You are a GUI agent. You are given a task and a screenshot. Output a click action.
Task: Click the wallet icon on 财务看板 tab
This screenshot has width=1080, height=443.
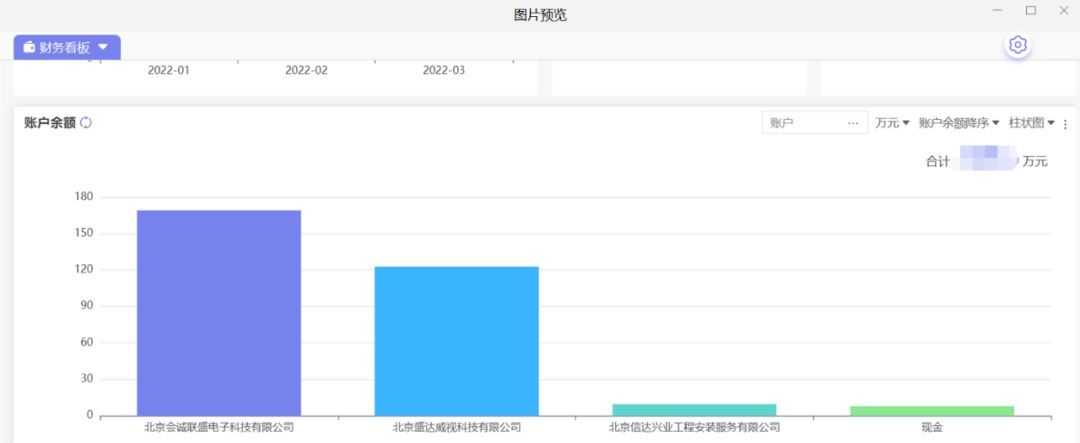click(29, 47)
